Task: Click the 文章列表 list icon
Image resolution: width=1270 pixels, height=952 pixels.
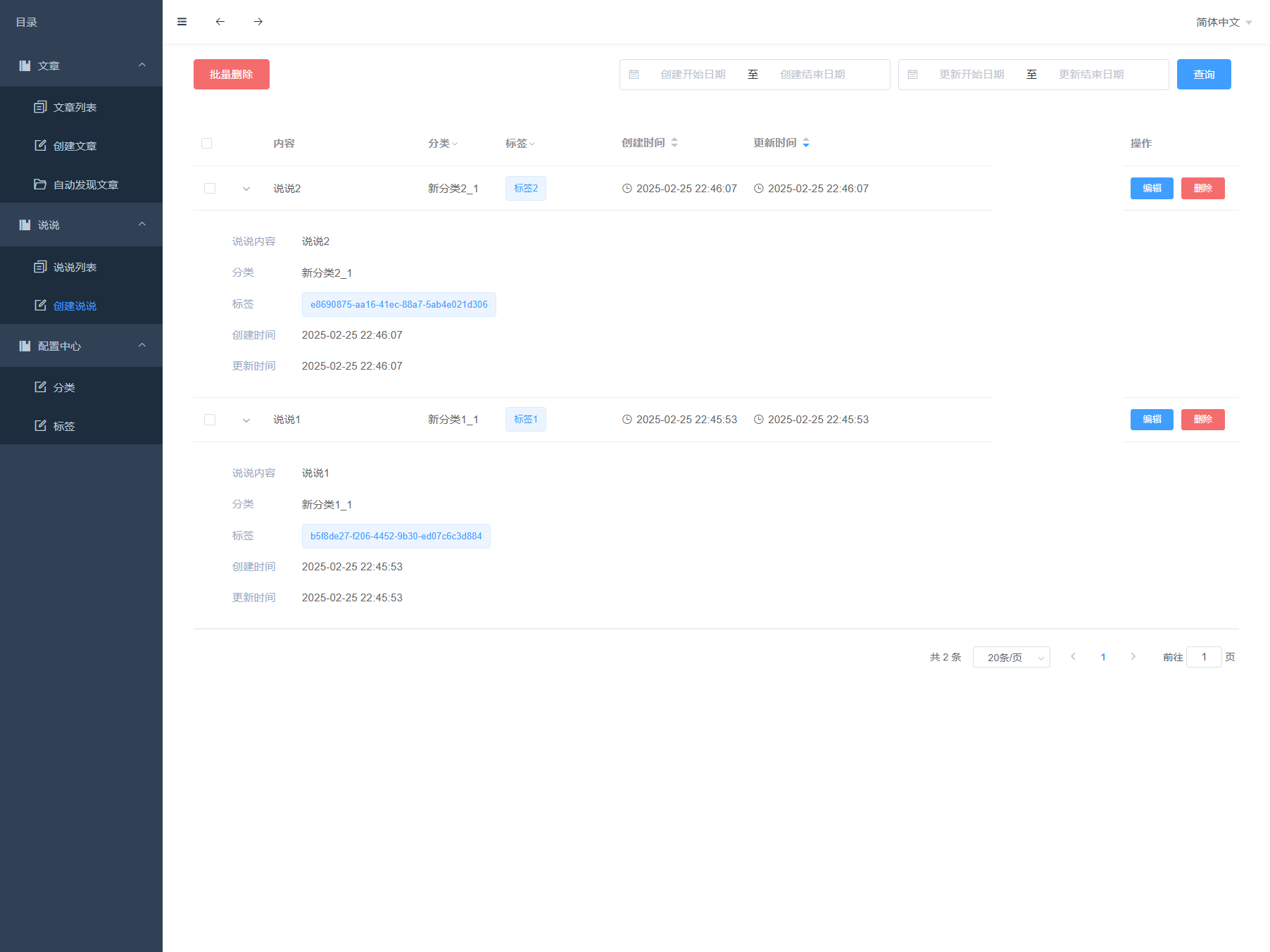Action: coord(40,107)
